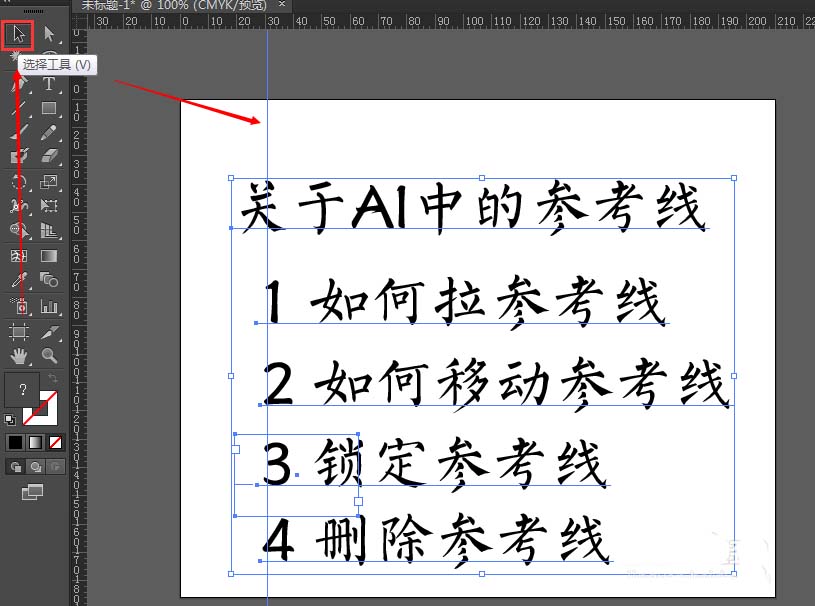Switch to the 未标题-1 document tab
Screen dimensions: 815x606
(174, 5)
